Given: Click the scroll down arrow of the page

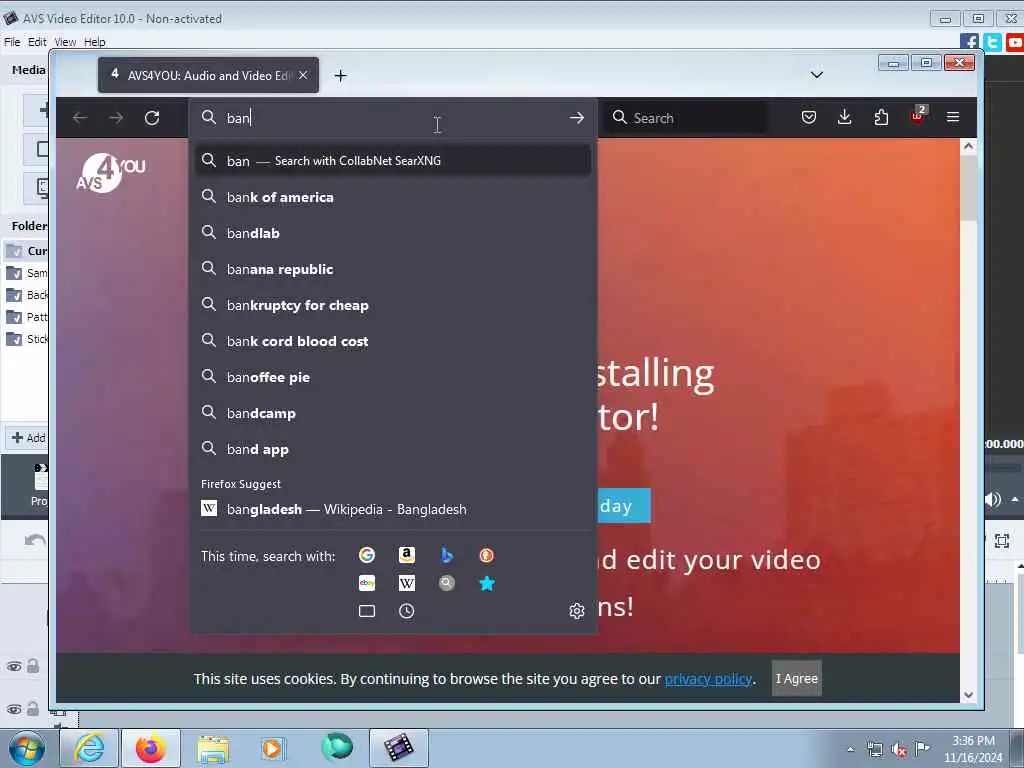Looking at the screenshot, I should pos(968,695).
